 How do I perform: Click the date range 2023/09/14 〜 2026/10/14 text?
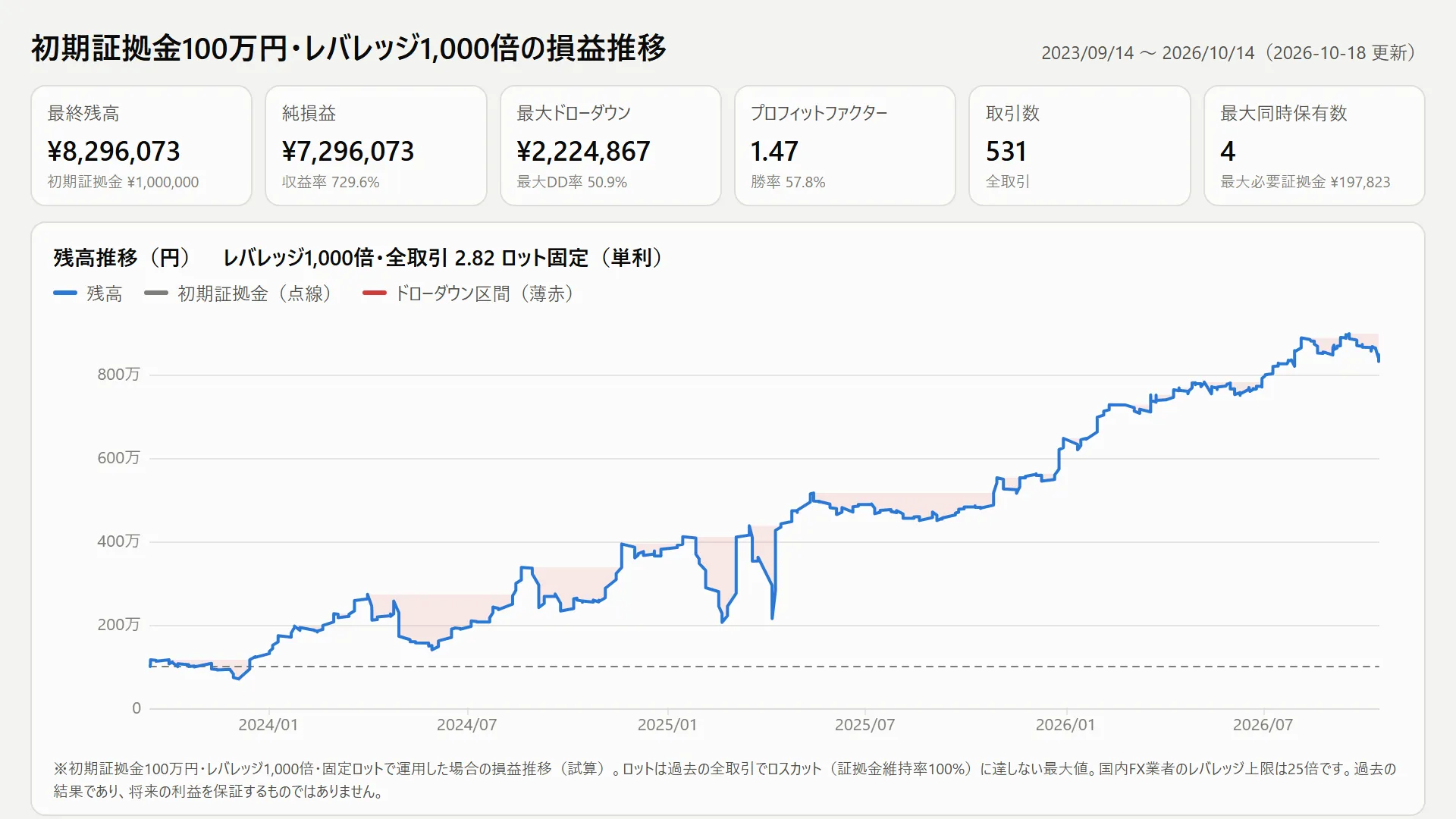pyautogui.click(x=1147, y=53)
